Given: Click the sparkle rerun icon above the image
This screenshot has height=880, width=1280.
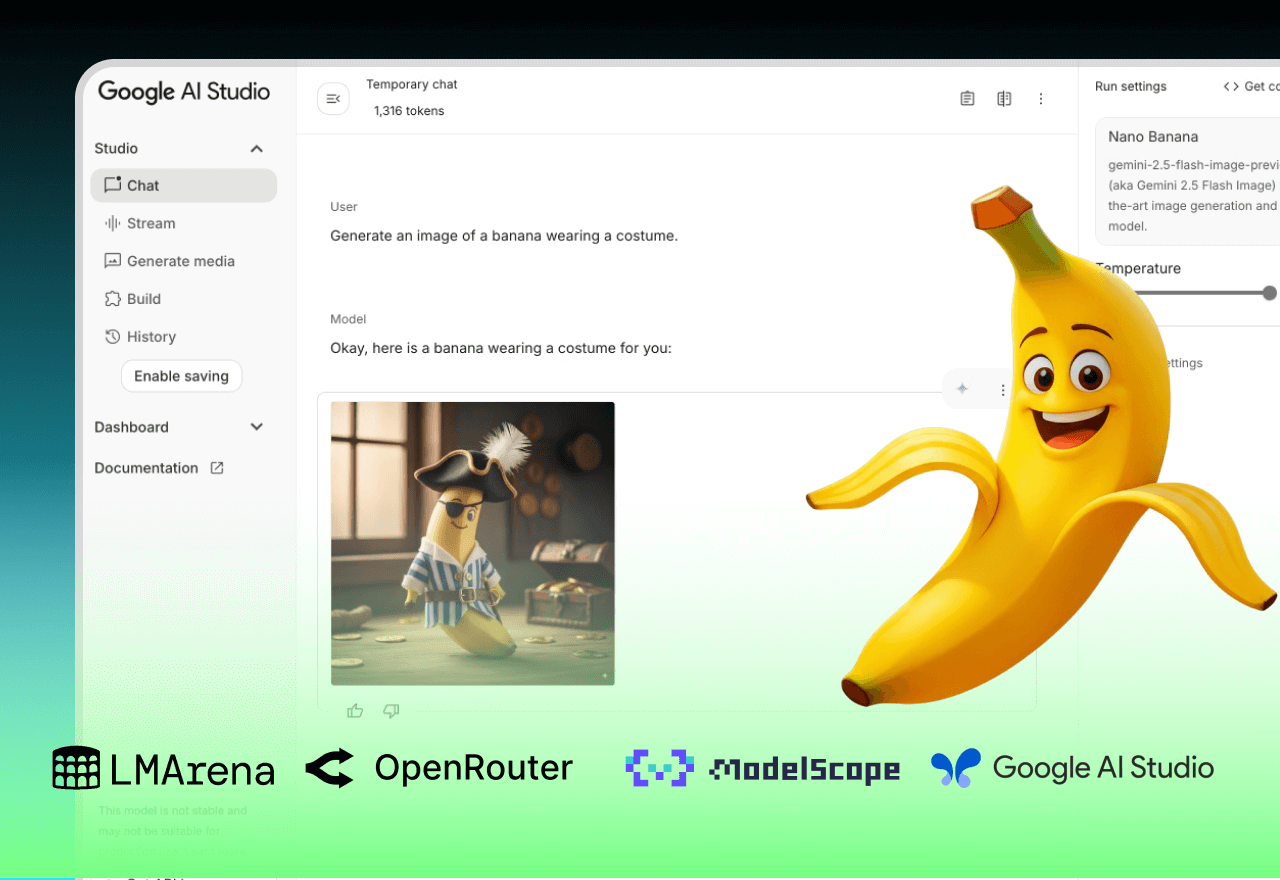Looking at the screenshot, I should point(962,389).
